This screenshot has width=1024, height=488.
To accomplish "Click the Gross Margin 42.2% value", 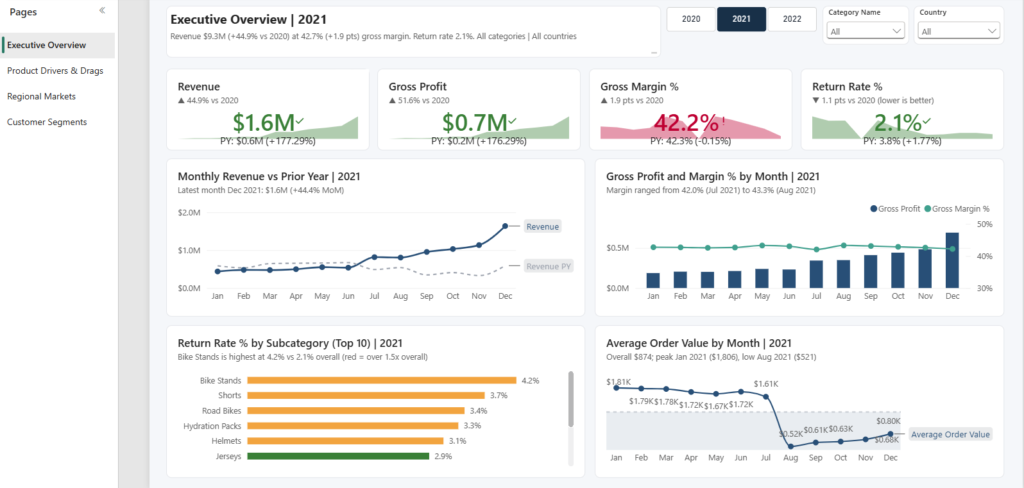I will (x=686, y=123).
